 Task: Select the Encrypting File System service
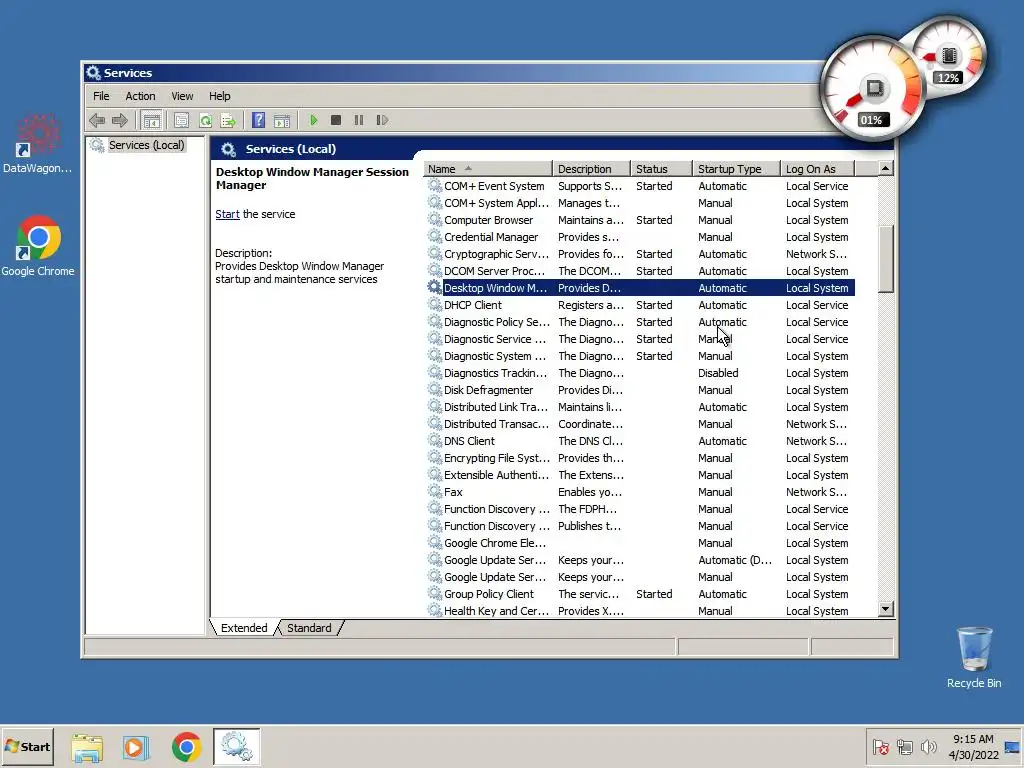[639, 458]
